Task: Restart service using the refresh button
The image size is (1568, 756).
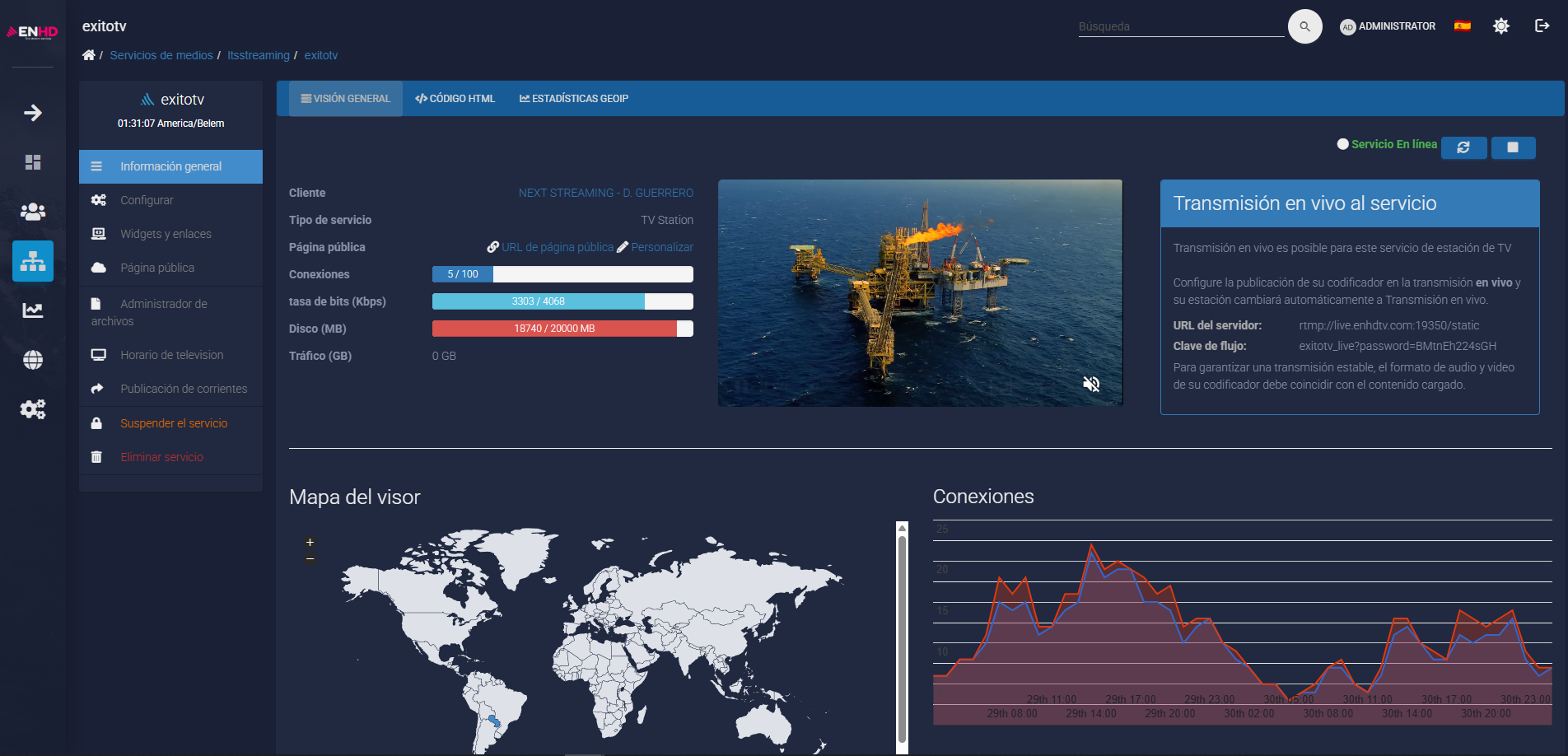Action: (x=1463, y=147)
